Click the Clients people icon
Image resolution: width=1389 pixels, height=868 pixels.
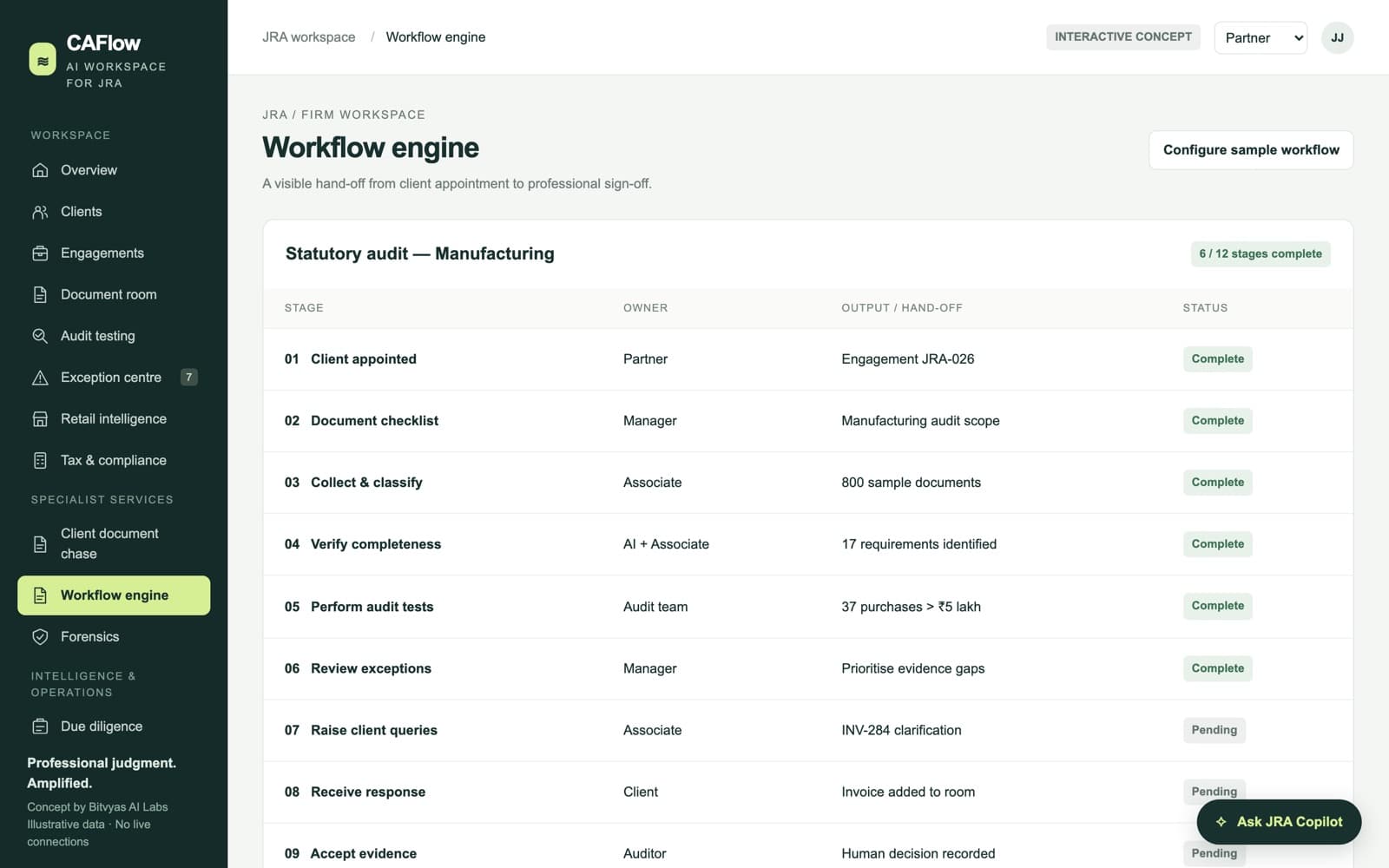tap(40, 212)
